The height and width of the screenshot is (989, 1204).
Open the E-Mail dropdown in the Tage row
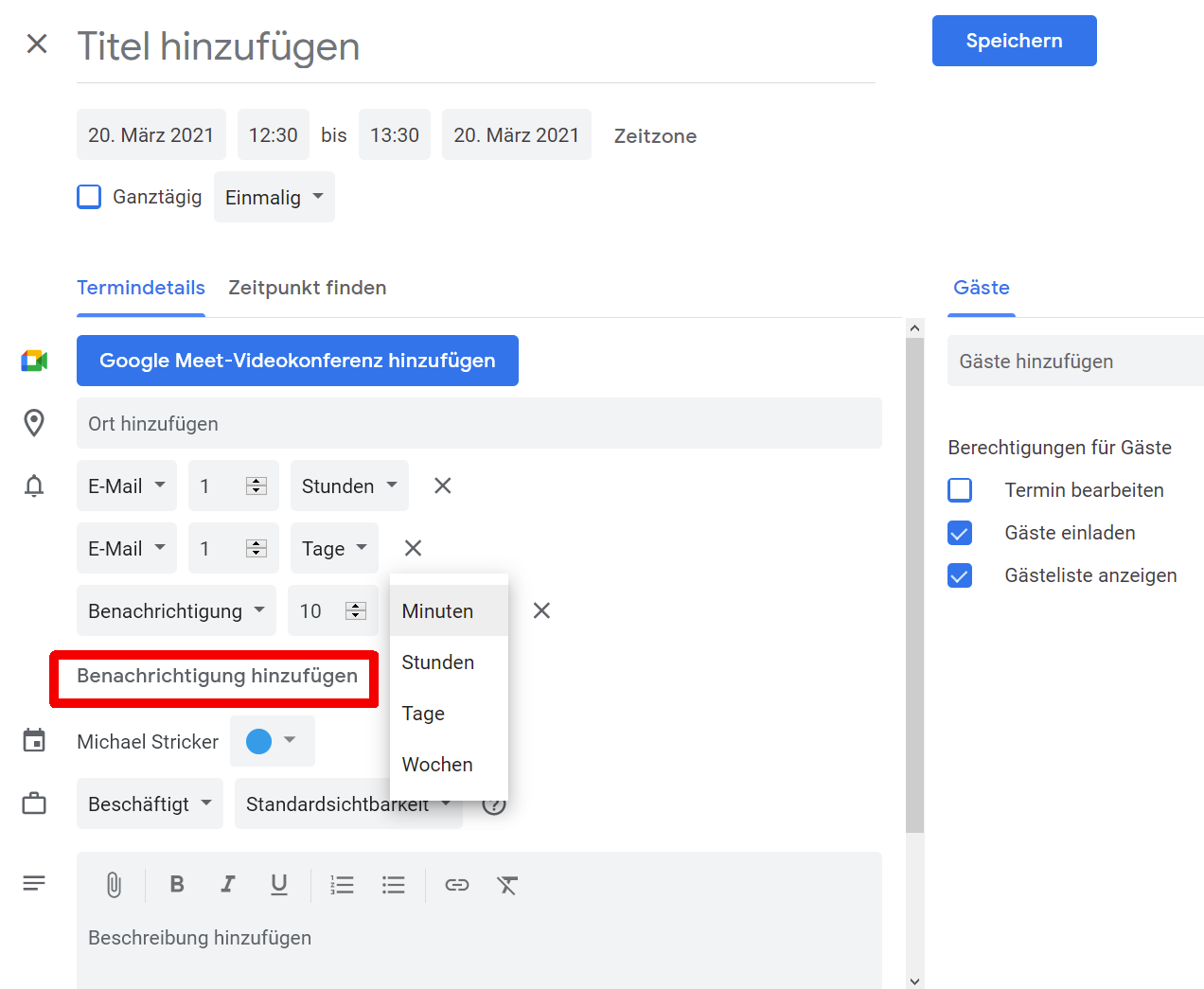coord(127,548)
